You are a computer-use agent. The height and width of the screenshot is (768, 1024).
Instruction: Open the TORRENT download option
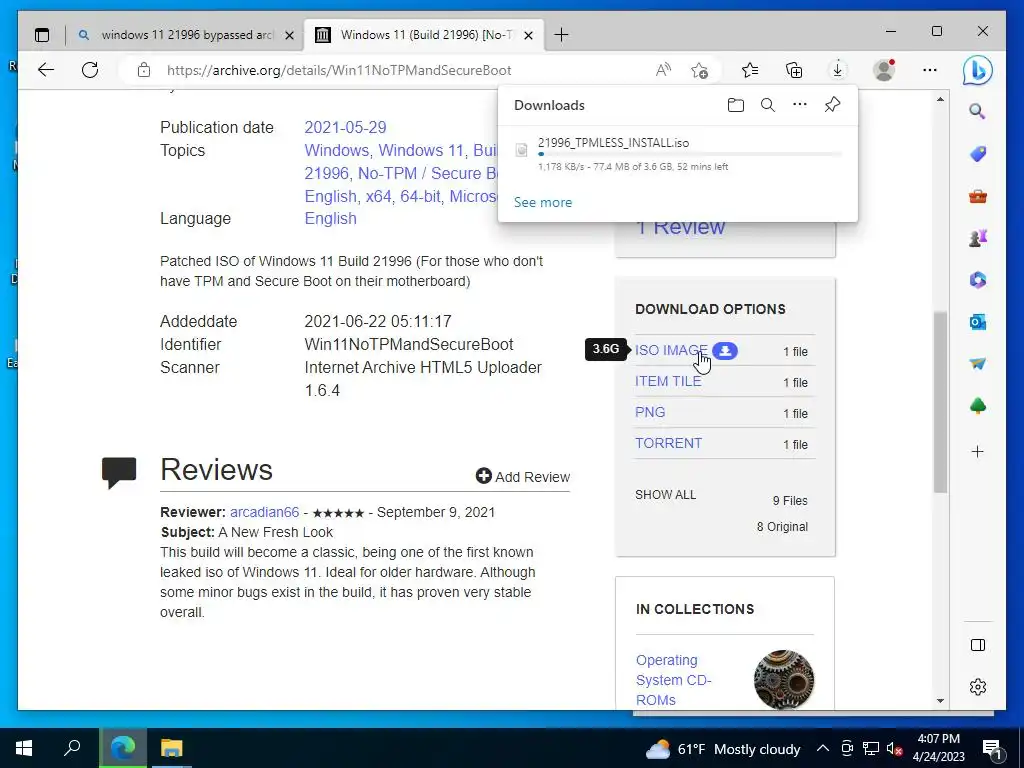click(x=669, y=443)
